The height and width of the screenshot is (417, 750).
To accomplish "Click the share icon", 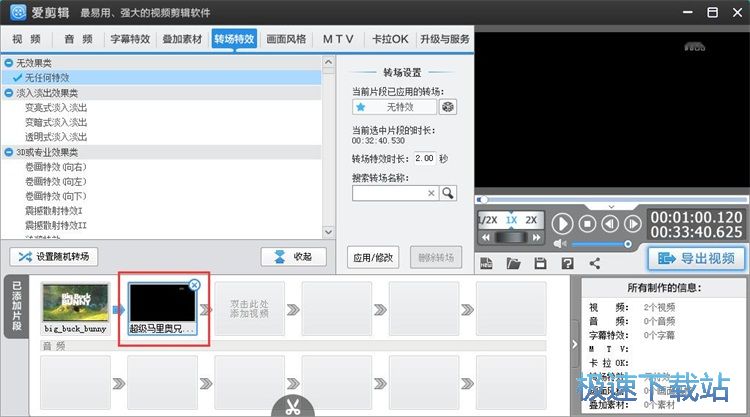I will 595,263.
